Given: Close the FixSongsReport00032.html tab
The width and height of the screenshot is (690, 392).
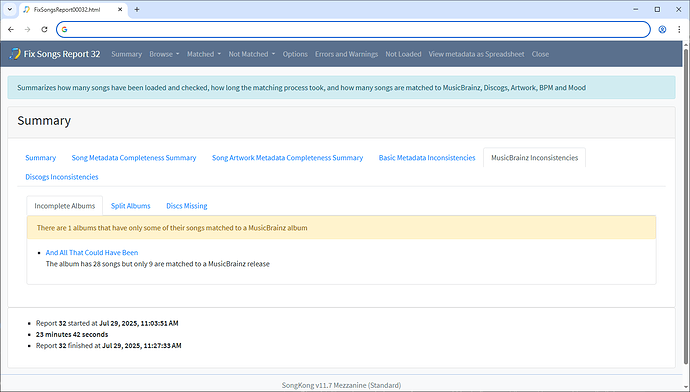Looking at the screenshot, I should 120,9.
